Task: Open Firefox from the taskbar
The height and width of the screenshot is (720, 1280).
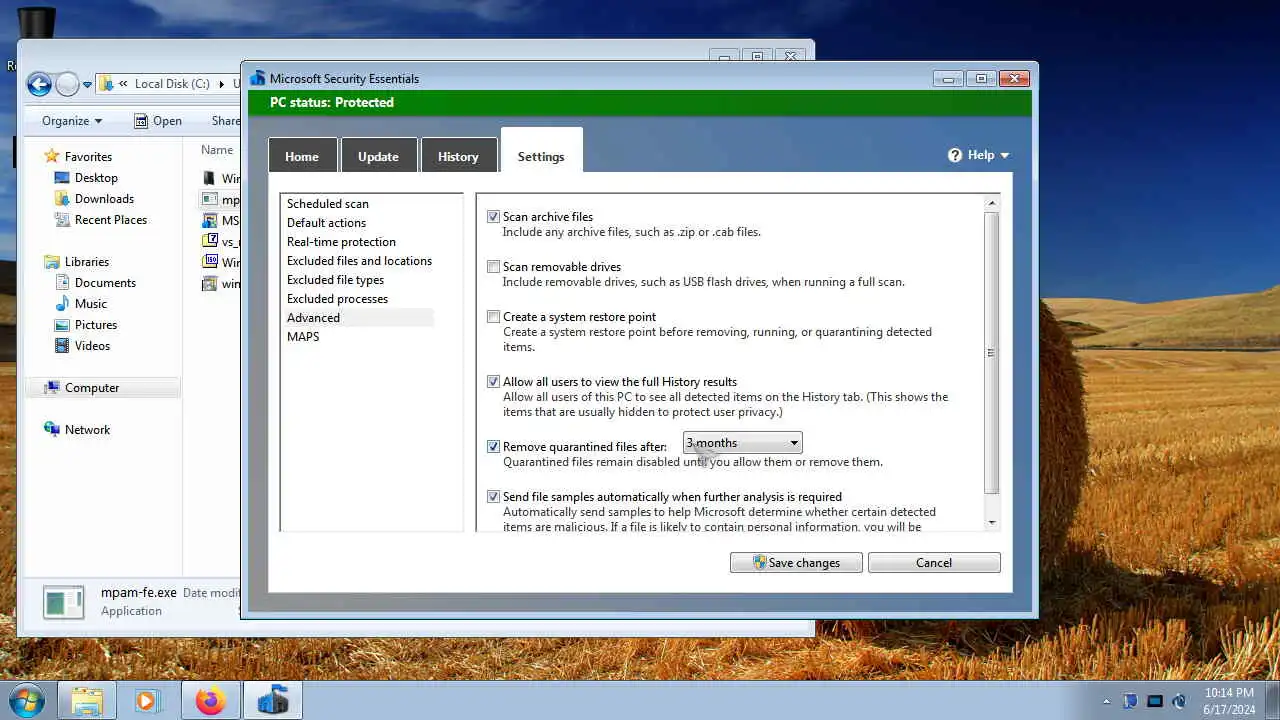Action: click(210, 701)
